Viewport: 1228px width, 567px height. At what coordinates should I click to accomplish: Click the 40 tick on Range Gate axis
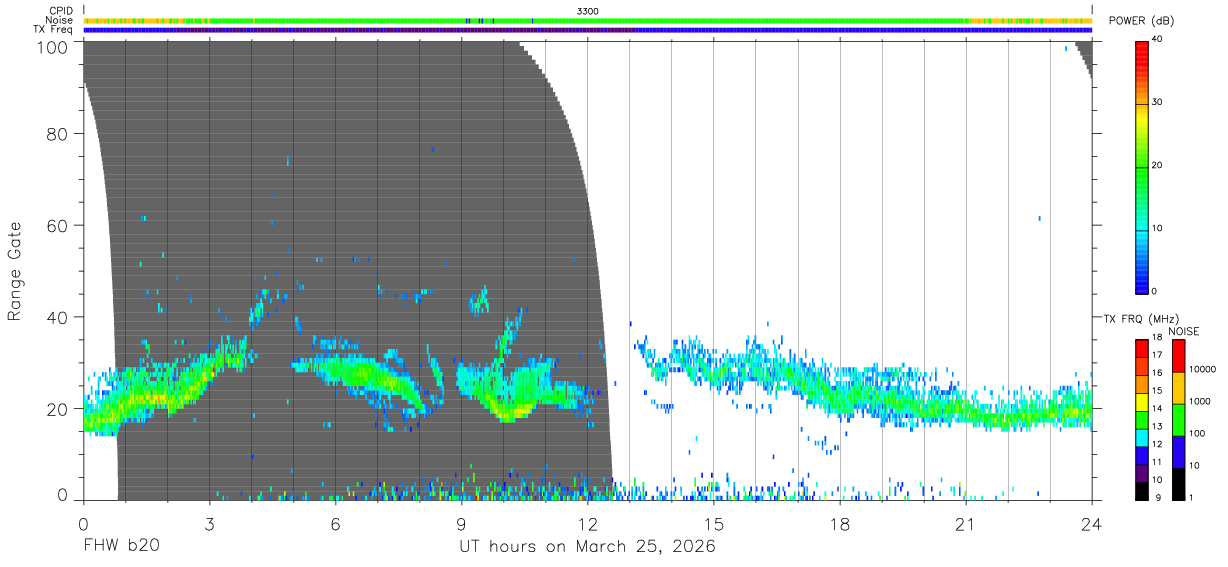tap(58, 317)
